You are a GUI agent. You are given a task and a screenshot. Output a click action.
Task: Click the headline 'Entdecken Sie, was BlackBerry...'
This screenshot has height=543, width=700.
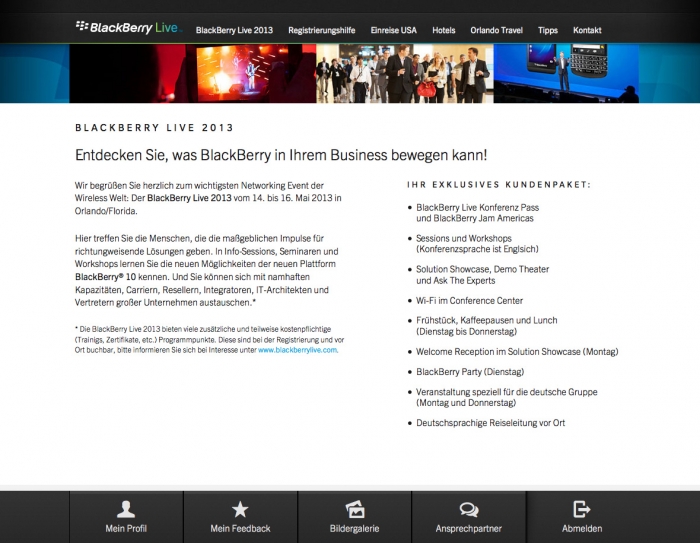point(281,155)
